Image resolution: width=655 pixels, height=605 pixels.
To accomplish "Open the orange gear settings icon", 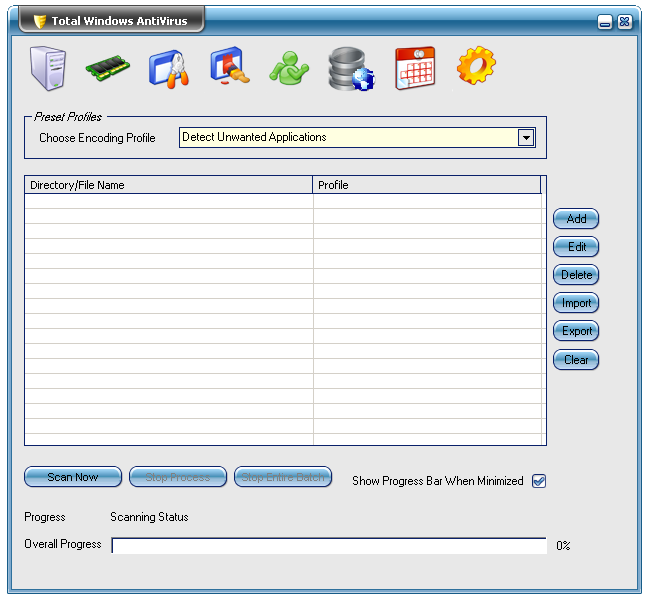I will click(476, 66).
